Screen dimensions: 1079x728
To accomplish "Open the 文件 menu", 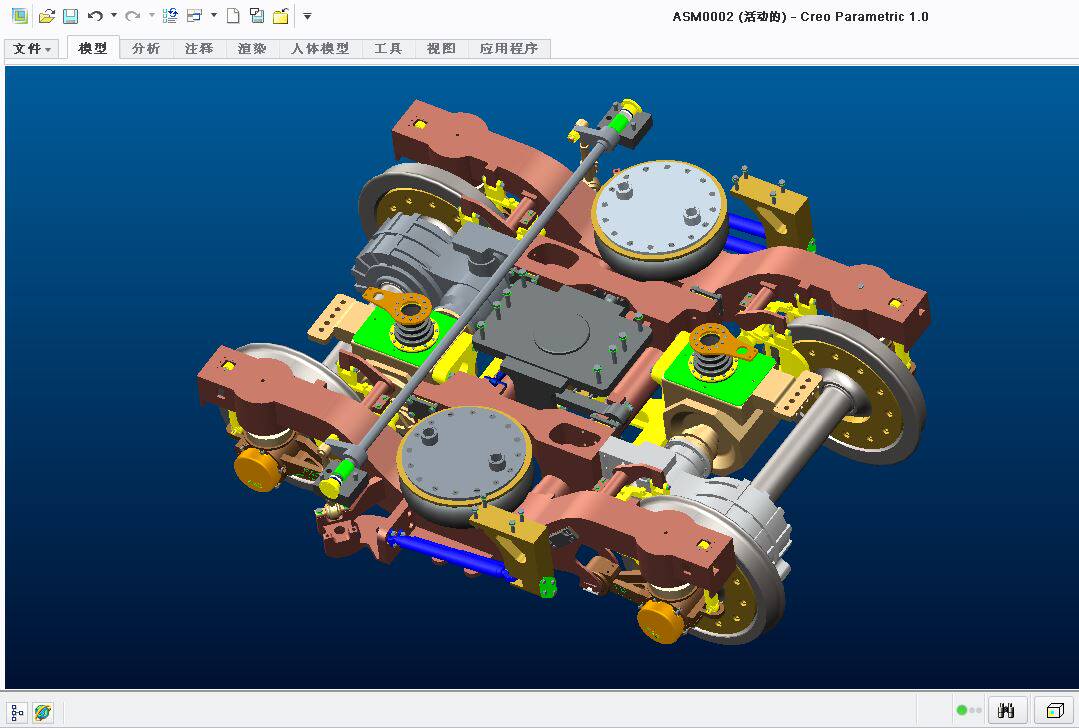I will [x=32, y=49].
